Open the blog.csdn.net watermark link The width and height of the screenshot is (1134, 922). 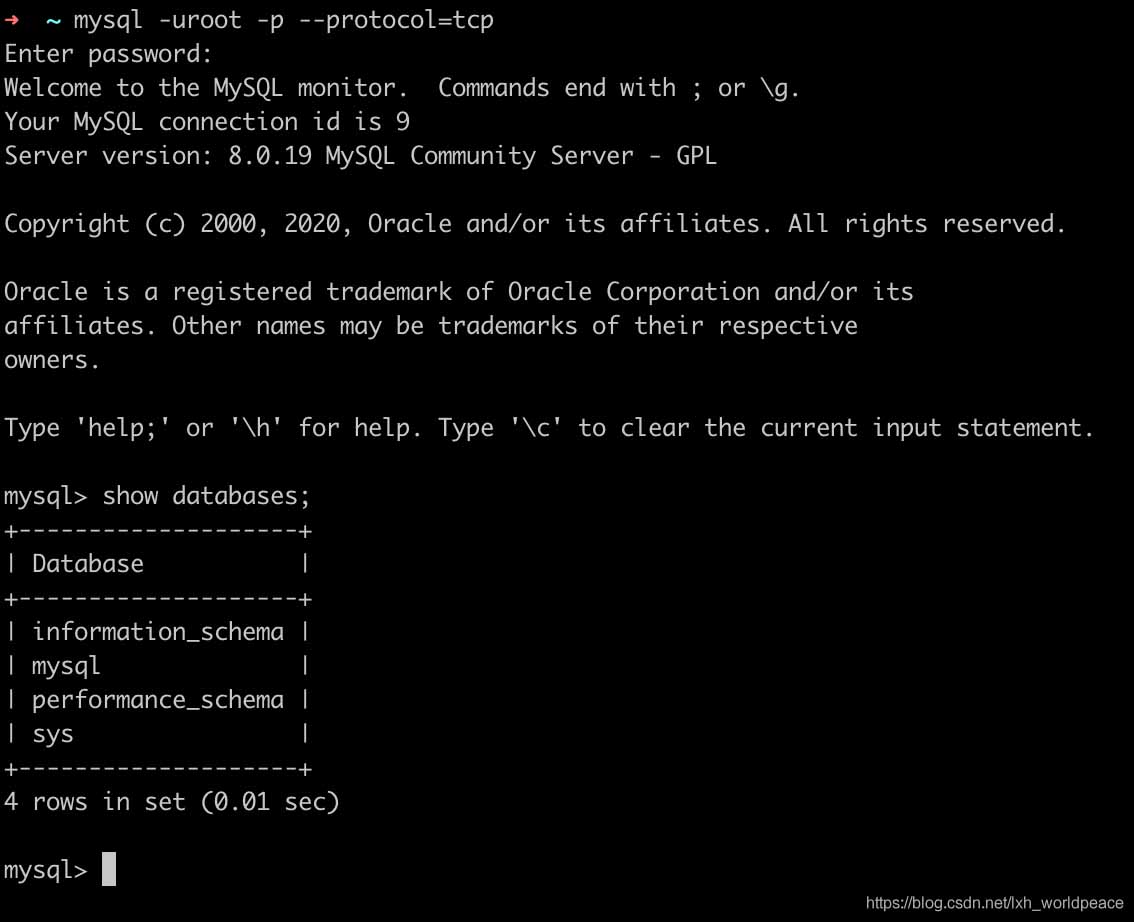pos(994,903)
